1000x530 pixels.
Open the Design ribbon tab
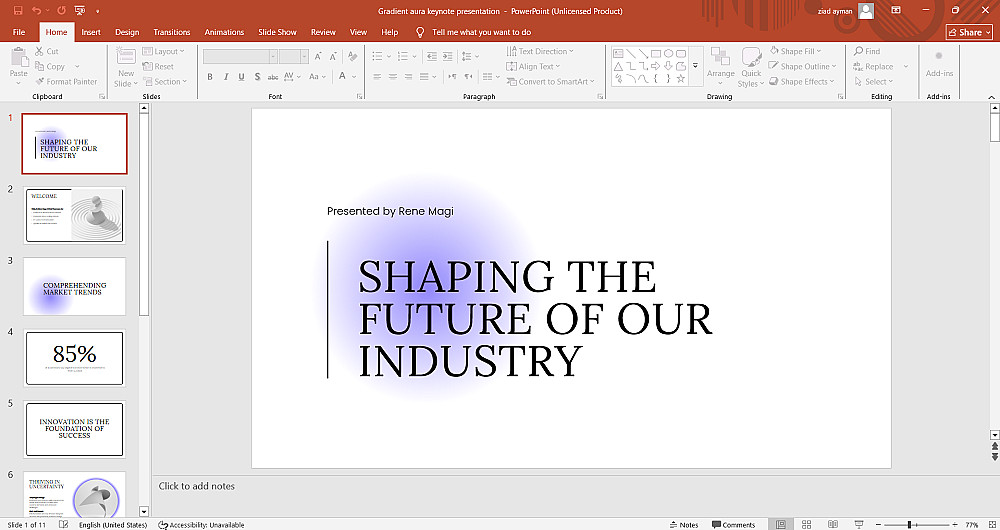click(127, 32)
